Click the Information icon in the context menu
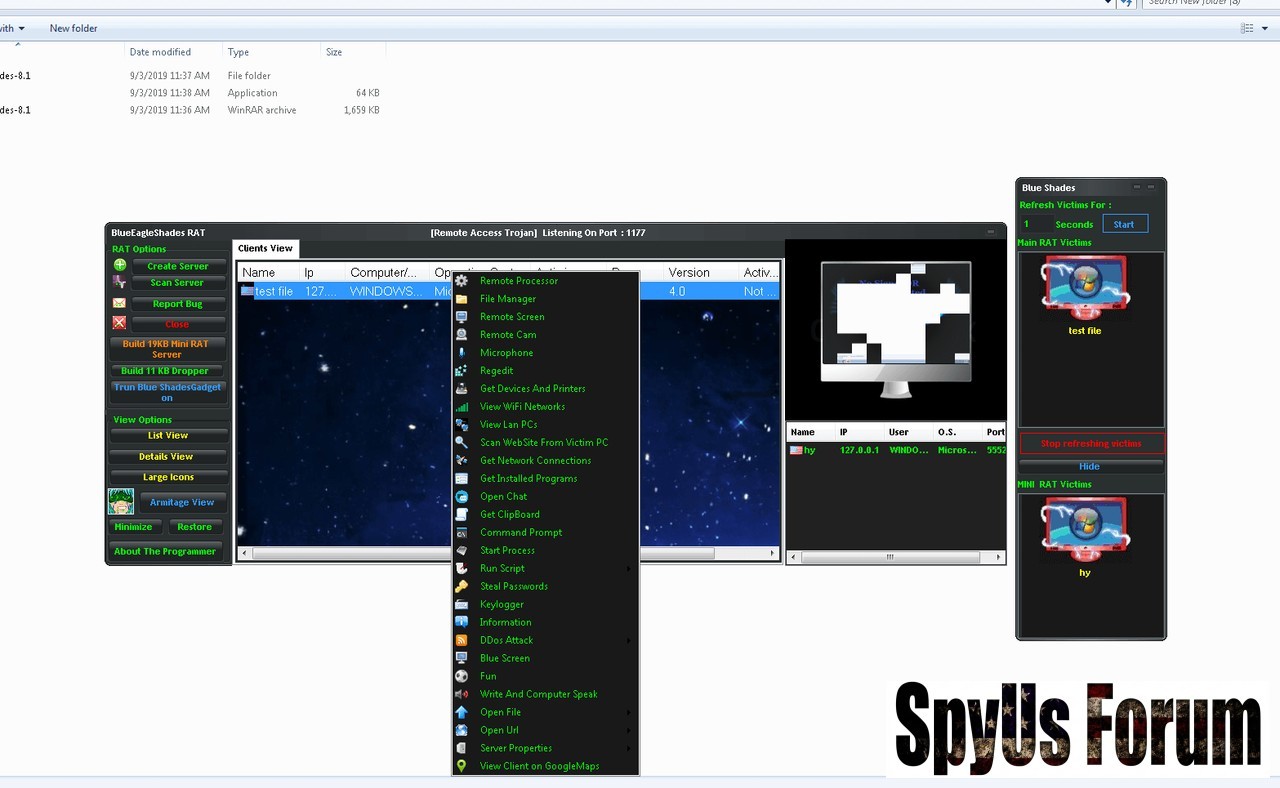This screenshot has width=1280, height=788. pyautogui.click(x=461, y=622)
